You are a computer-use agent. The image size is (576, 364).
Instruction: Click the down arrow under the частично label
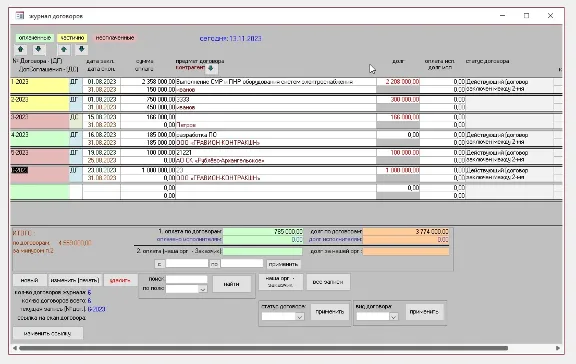81,49
